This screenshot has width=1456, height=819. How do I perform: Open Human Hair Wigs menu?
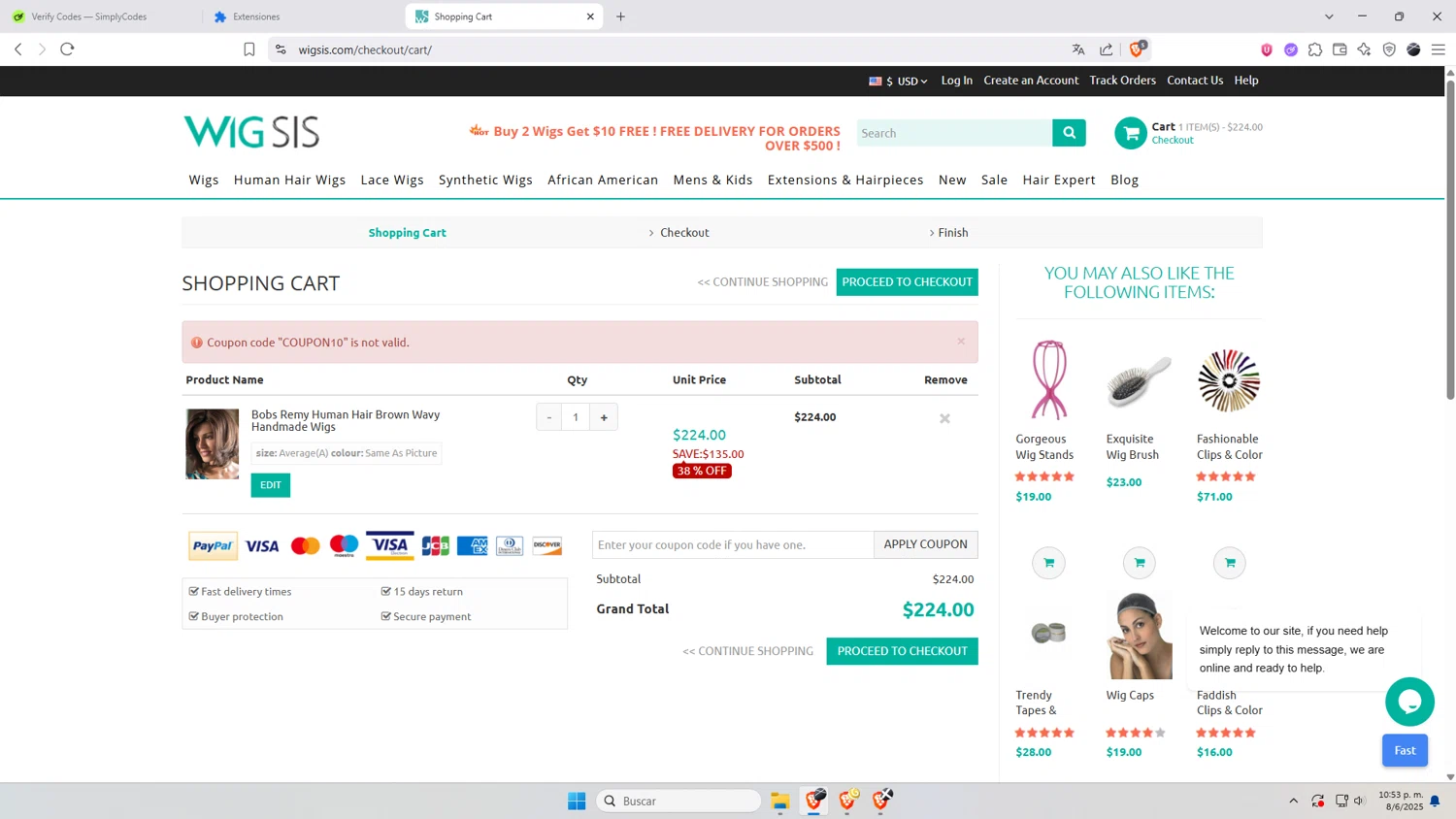(x=289, y=180)
